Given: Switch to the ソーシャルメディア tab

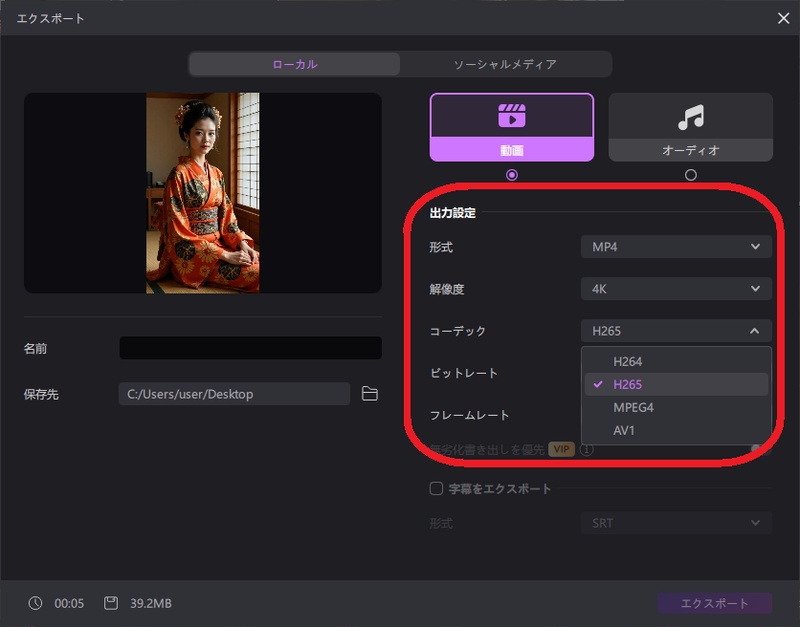Looking at the screenshot, I should point(506,63).
